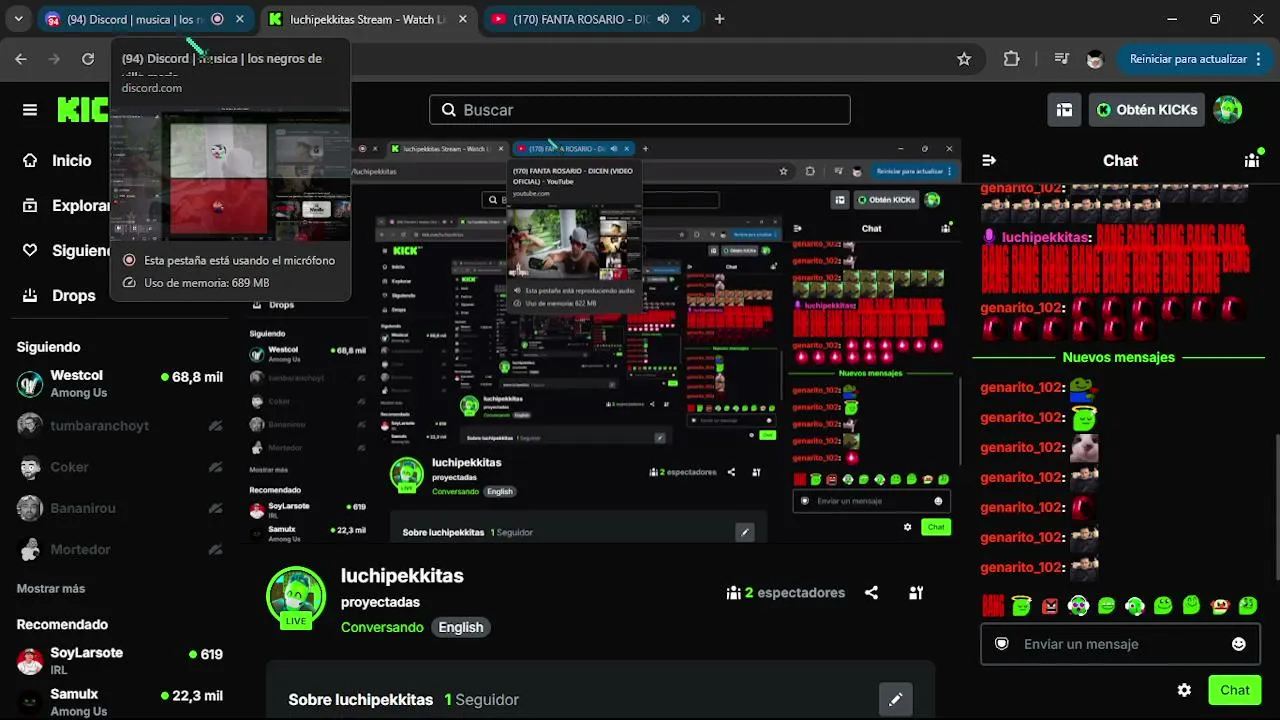Click the share icon next to espectadores
The height and width of the screenshot is (720, 1280).
(871, 593)
